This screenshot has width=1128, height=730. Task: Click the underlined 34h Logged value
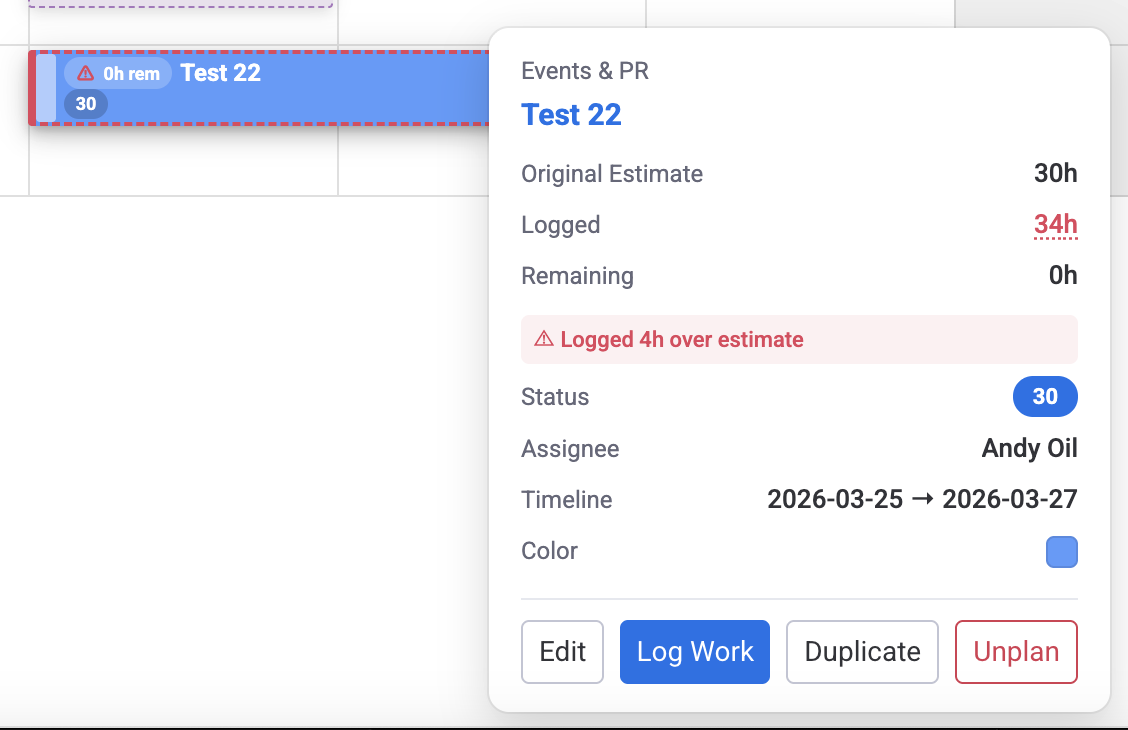click(1055, 224)
